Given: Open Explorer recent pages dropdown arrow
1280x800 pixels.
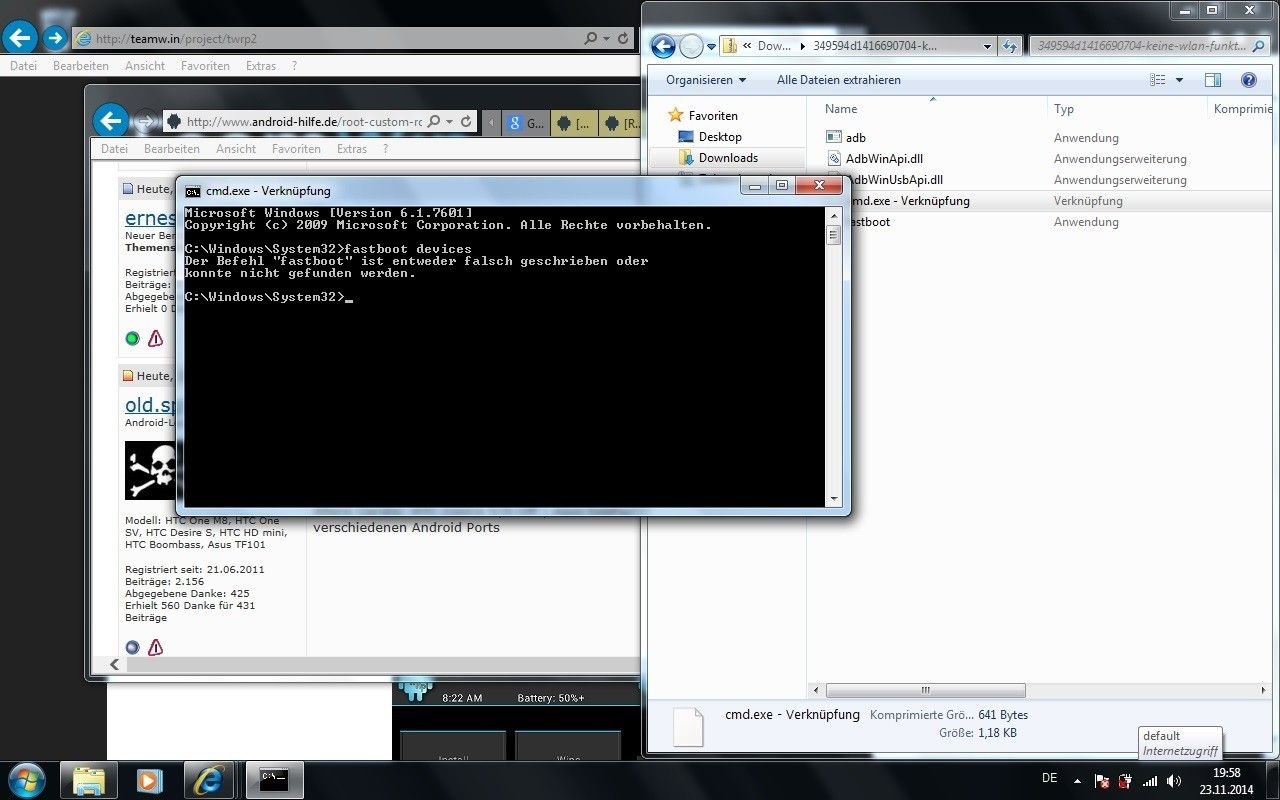Looking at the screenshot, I should (x=711, y=46).
